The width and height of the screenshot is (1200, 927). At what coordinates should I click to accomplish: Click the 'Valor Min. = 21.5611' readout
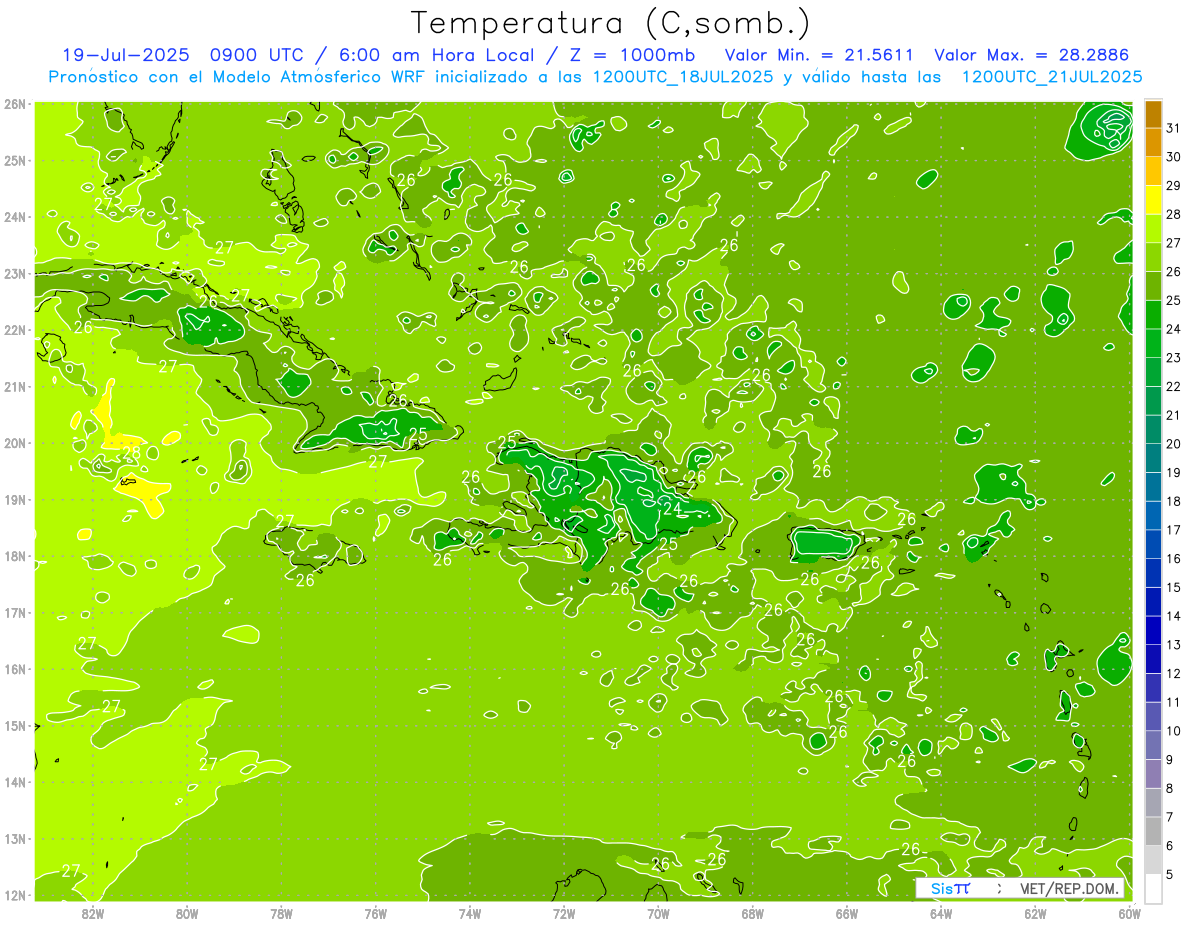(x=818, y=55)
